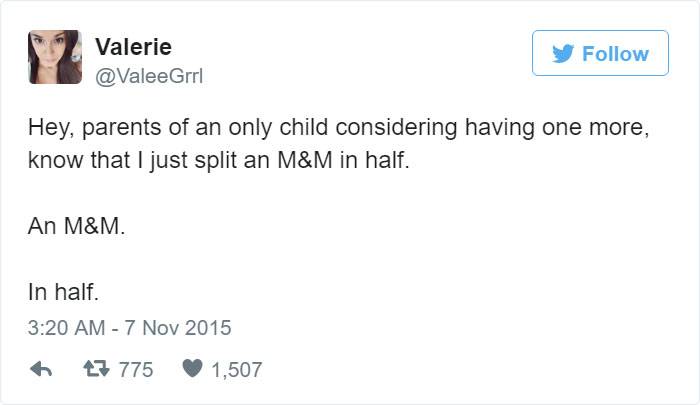Open the @ValeeGrrl handle link

click(149, 76)
